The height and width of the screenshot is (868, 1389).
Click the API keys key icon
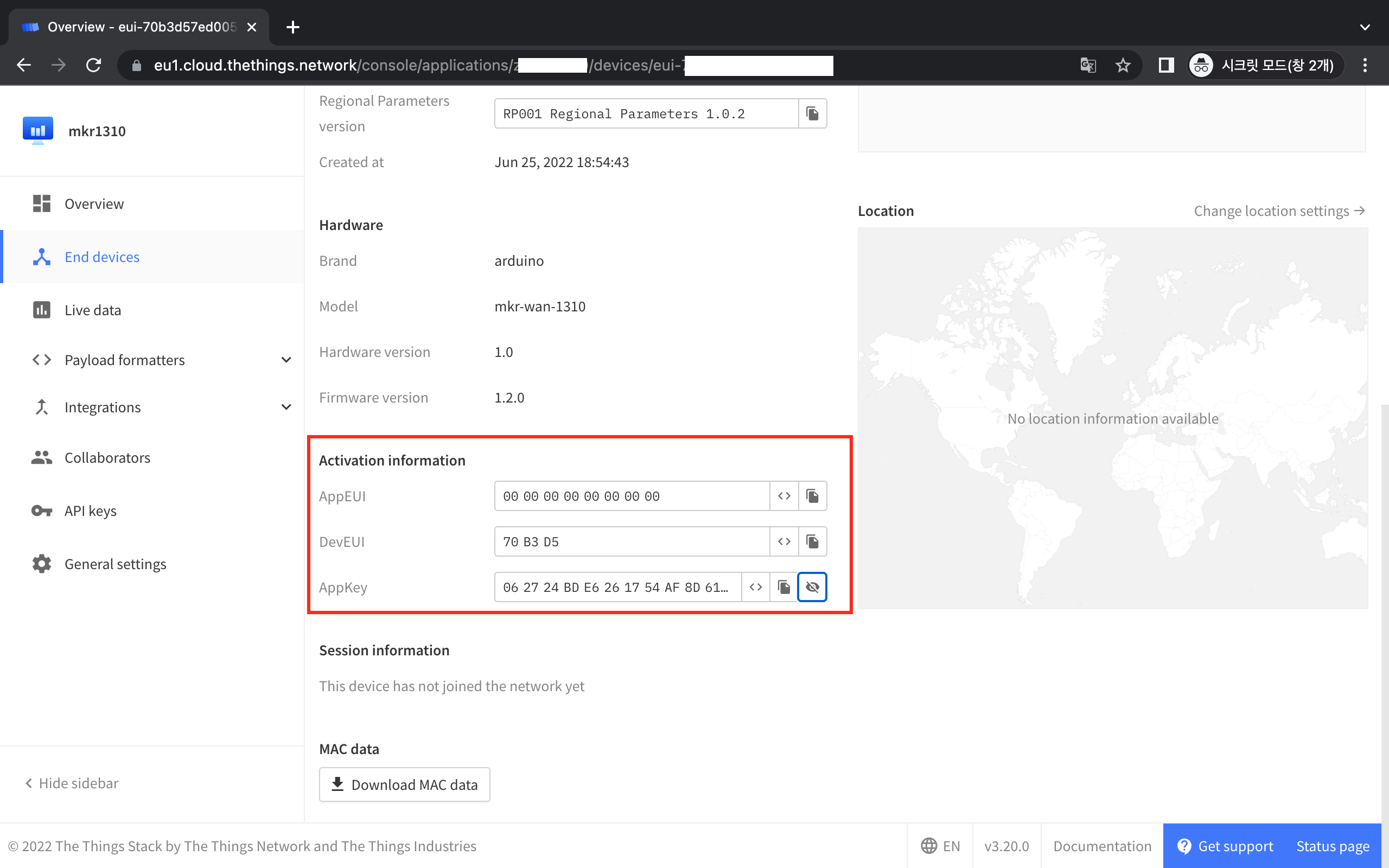coord(41,510)
